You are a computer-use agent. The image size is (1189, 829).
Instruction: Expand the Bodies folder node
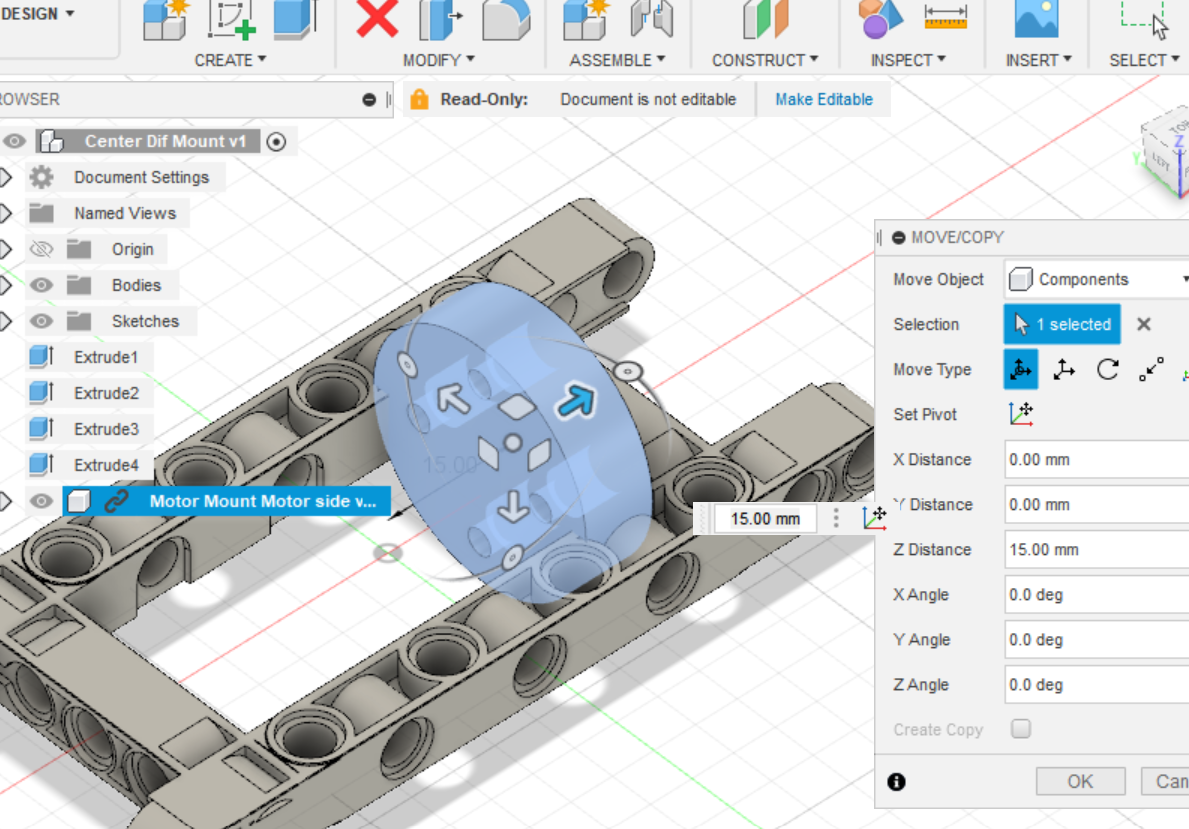(6, 285)
